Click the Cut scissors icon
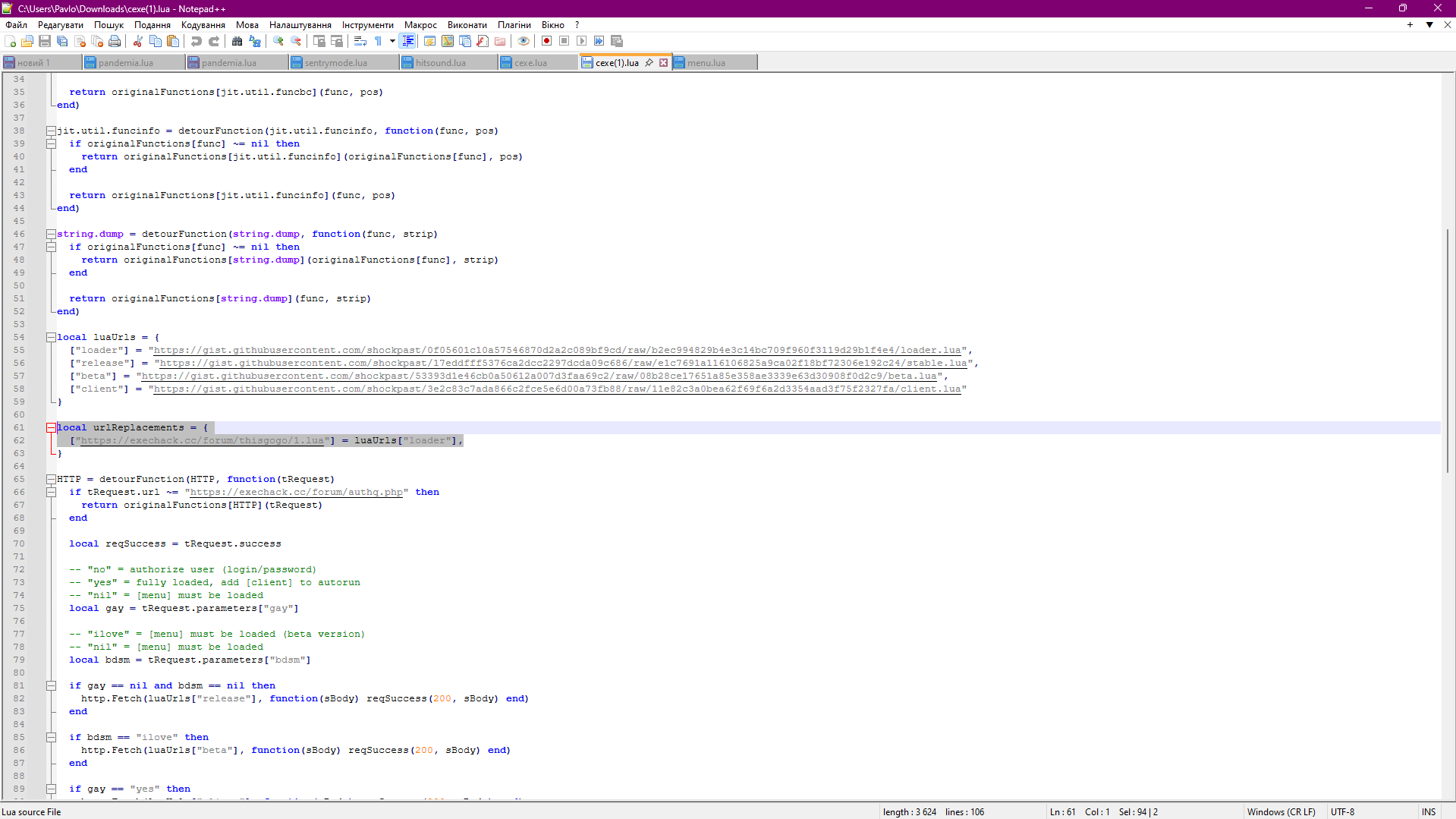Screen dimensions: 1456x819 point(138,41)
